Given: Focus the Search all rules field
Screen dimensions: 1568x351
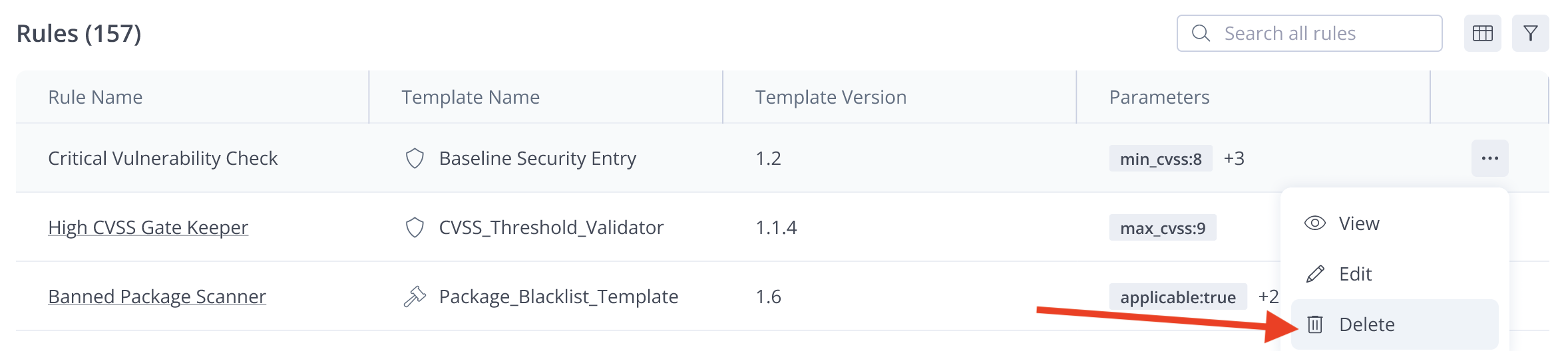Looking at the screenshot, I should [1309, 33].
